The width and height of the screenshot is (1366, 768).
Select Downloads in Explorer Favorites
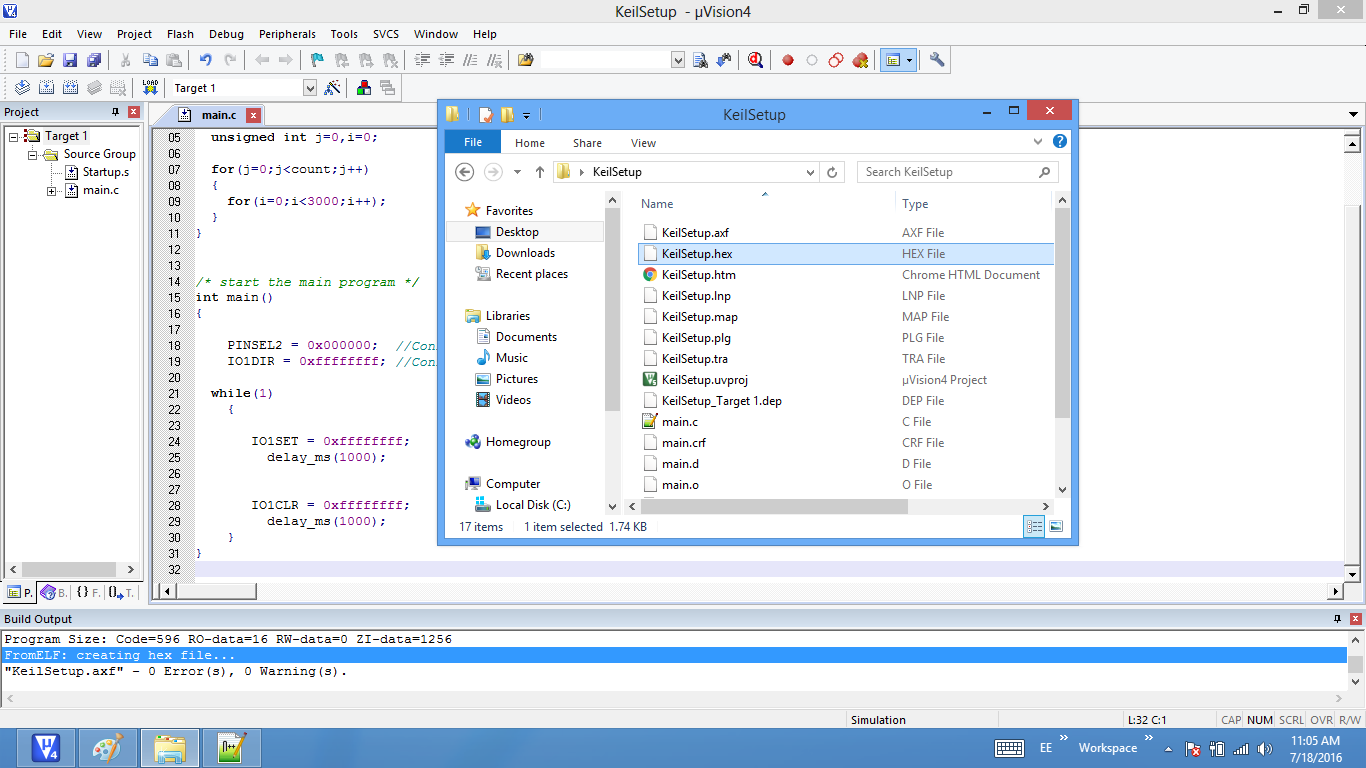point(525,253)
